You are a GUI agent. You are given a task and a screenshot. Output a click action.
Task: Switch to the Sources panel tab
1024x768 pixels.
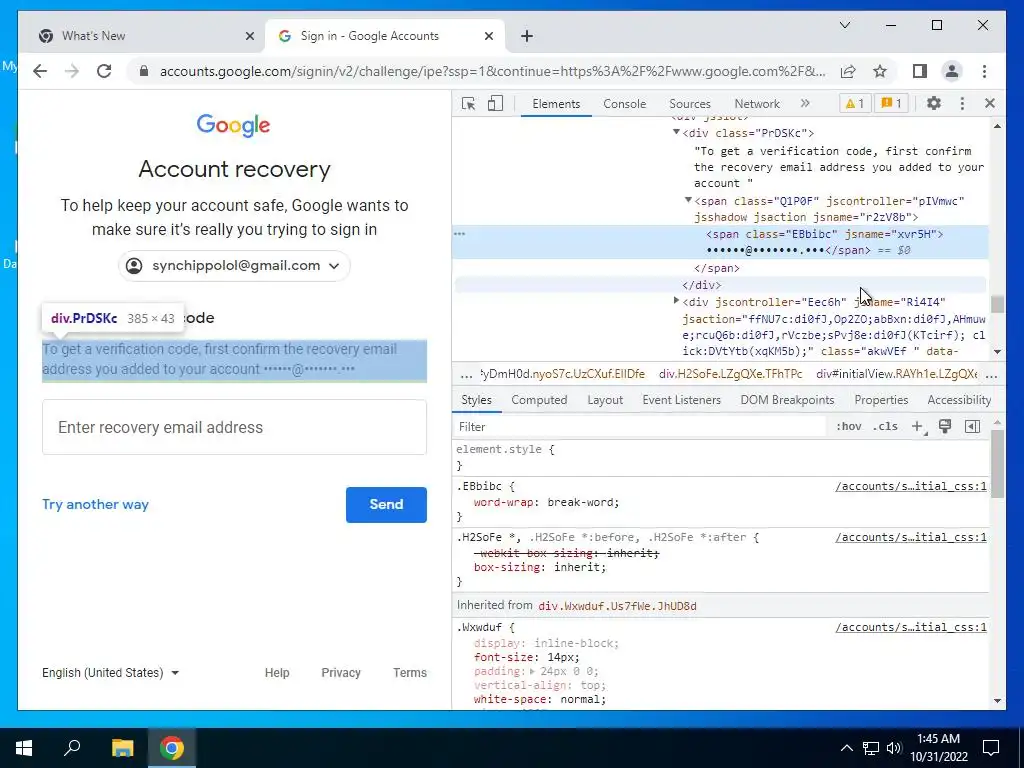690,104
